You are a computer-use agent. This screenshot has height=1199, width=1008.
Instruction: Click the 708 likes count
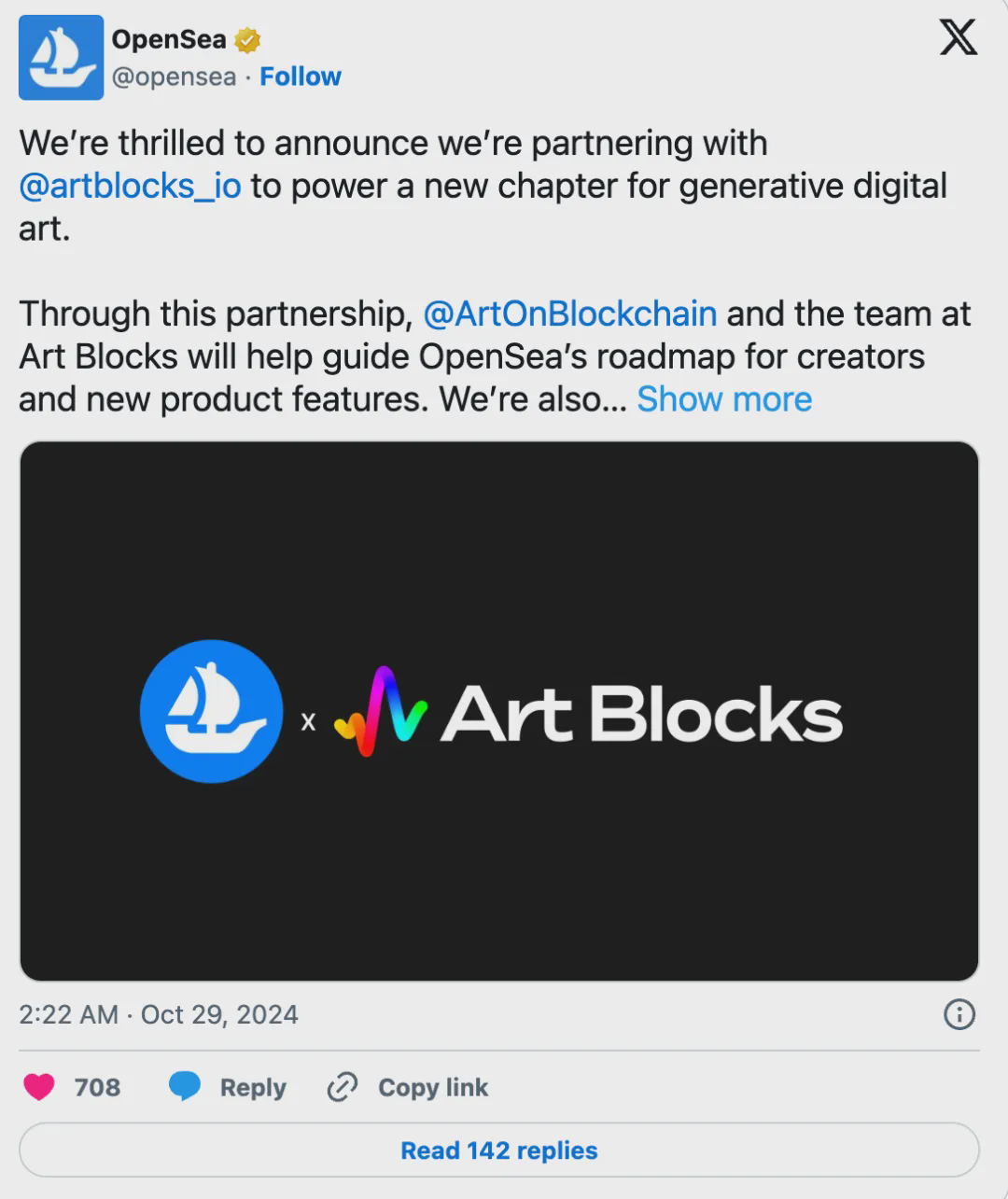97,1087
